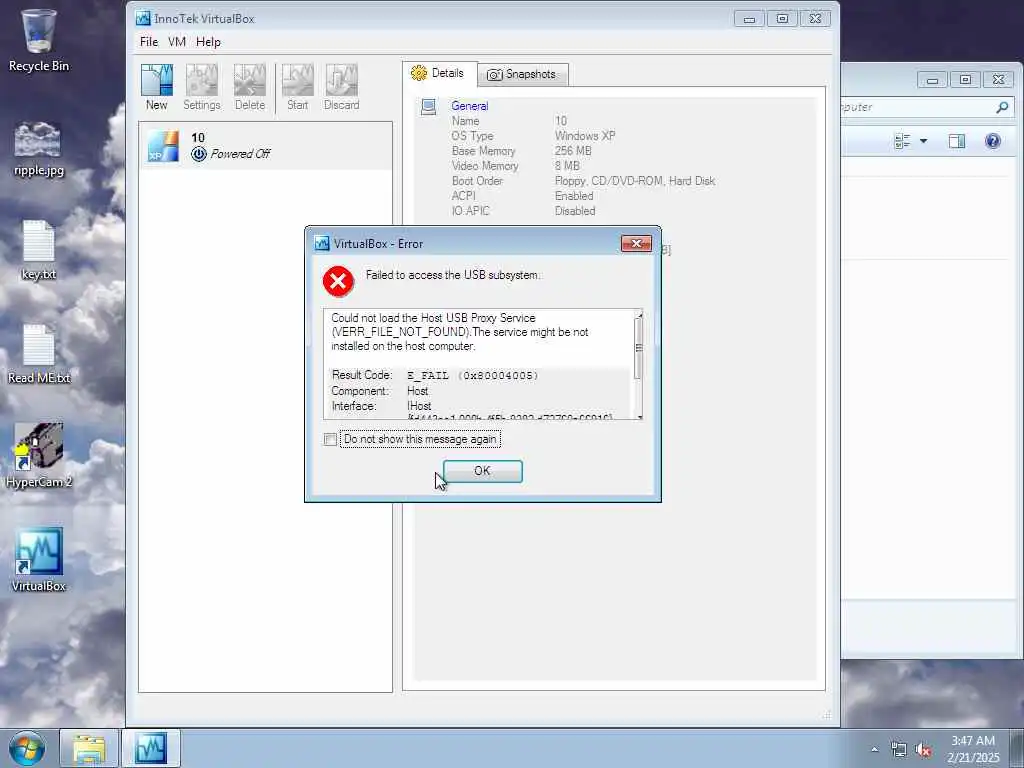Image resolution: width=1024 pixels, height=768 pixels.
Task: Select key.txt file on desktop
Action: coord(39,251)
